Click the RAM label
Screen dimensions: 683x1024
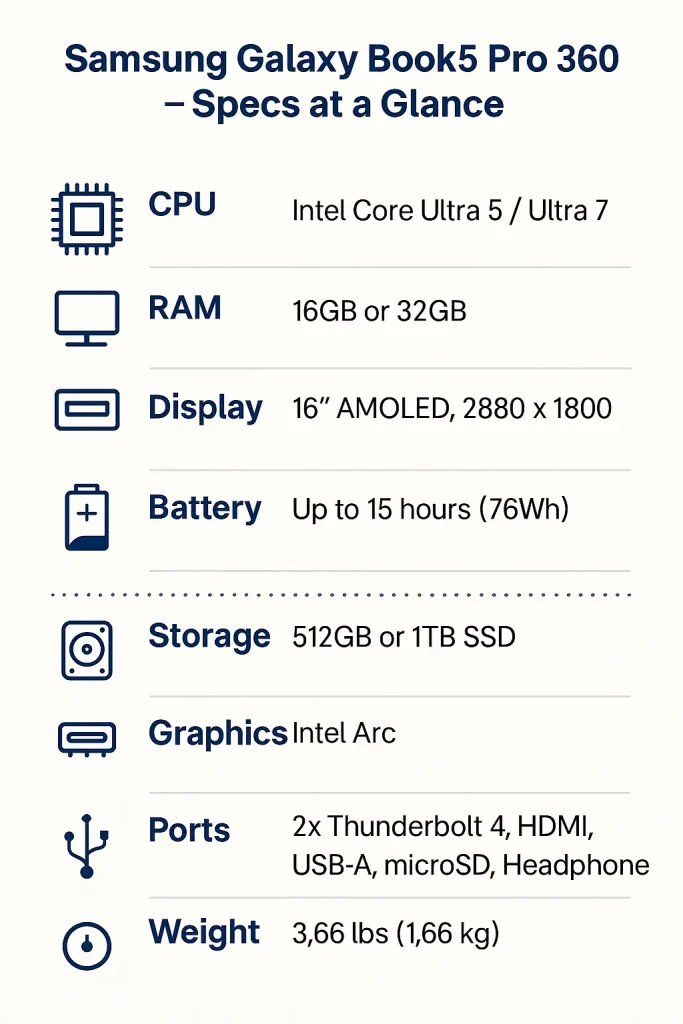183,308
